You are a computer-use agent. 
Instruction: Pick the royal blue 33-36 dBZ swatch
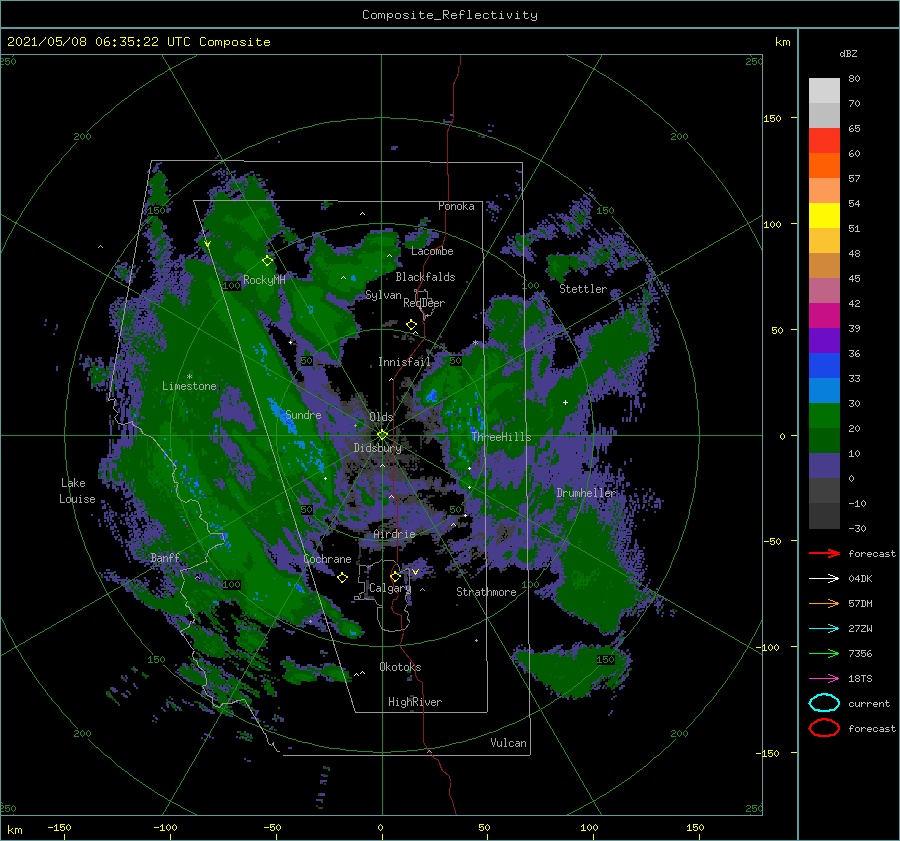824,366
